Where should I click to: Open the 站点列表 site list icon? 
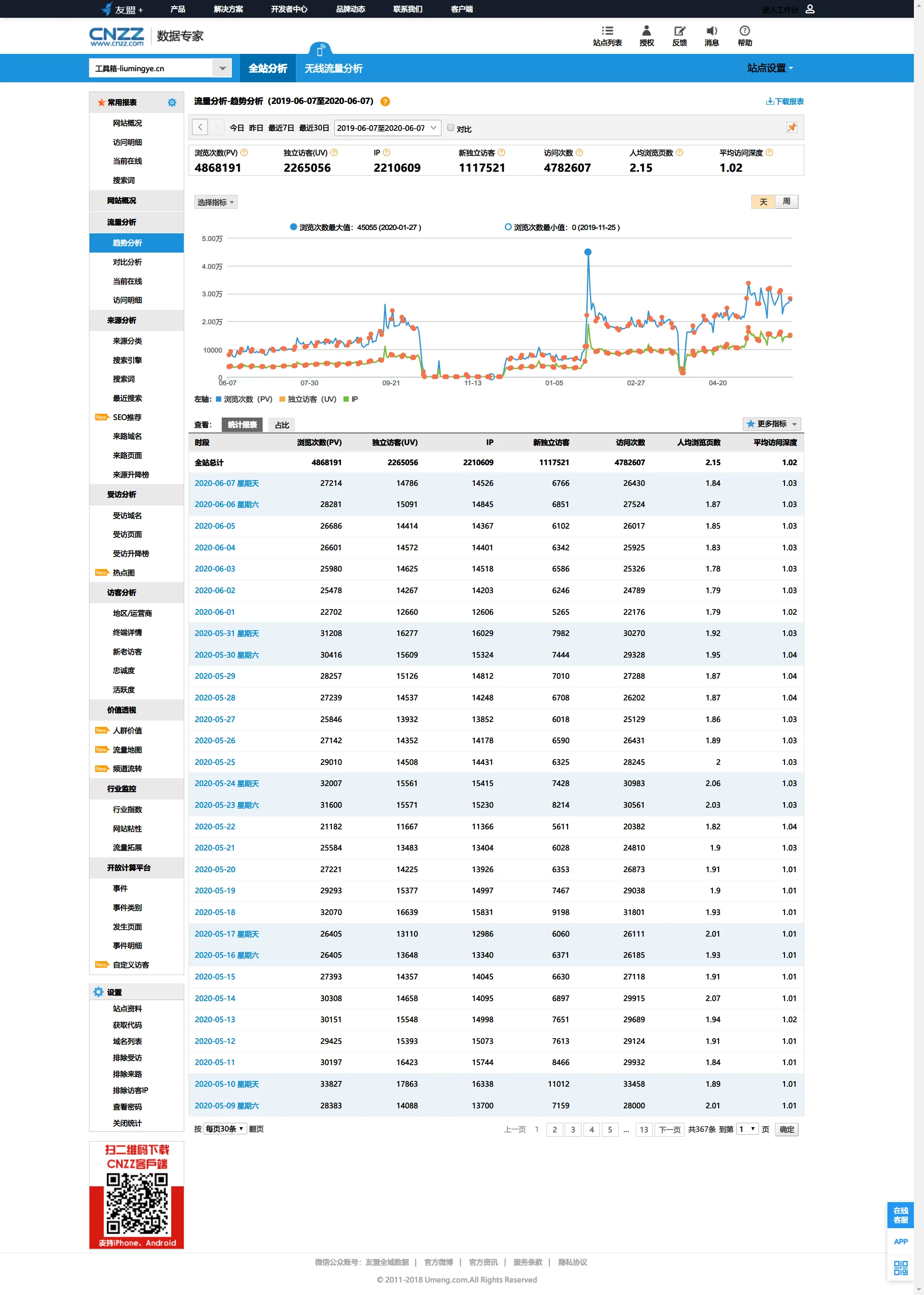[x=607, y=31]
